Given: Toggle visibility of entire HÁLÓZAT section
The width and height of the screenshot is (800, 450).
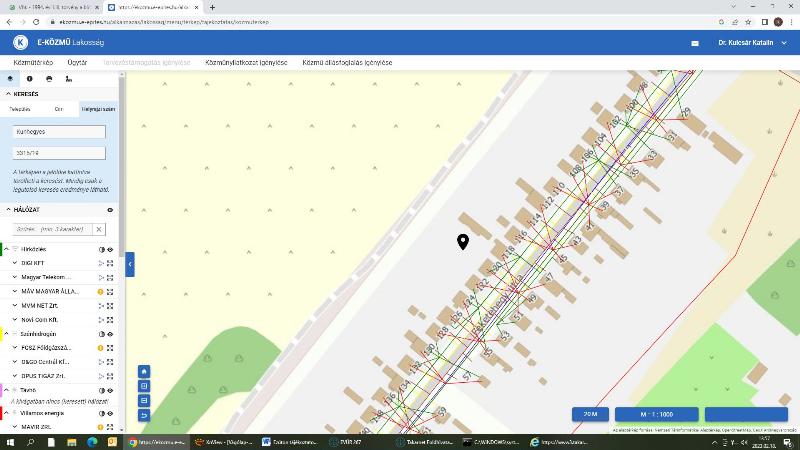Looking at the screenshot, I should click(110, 210).
